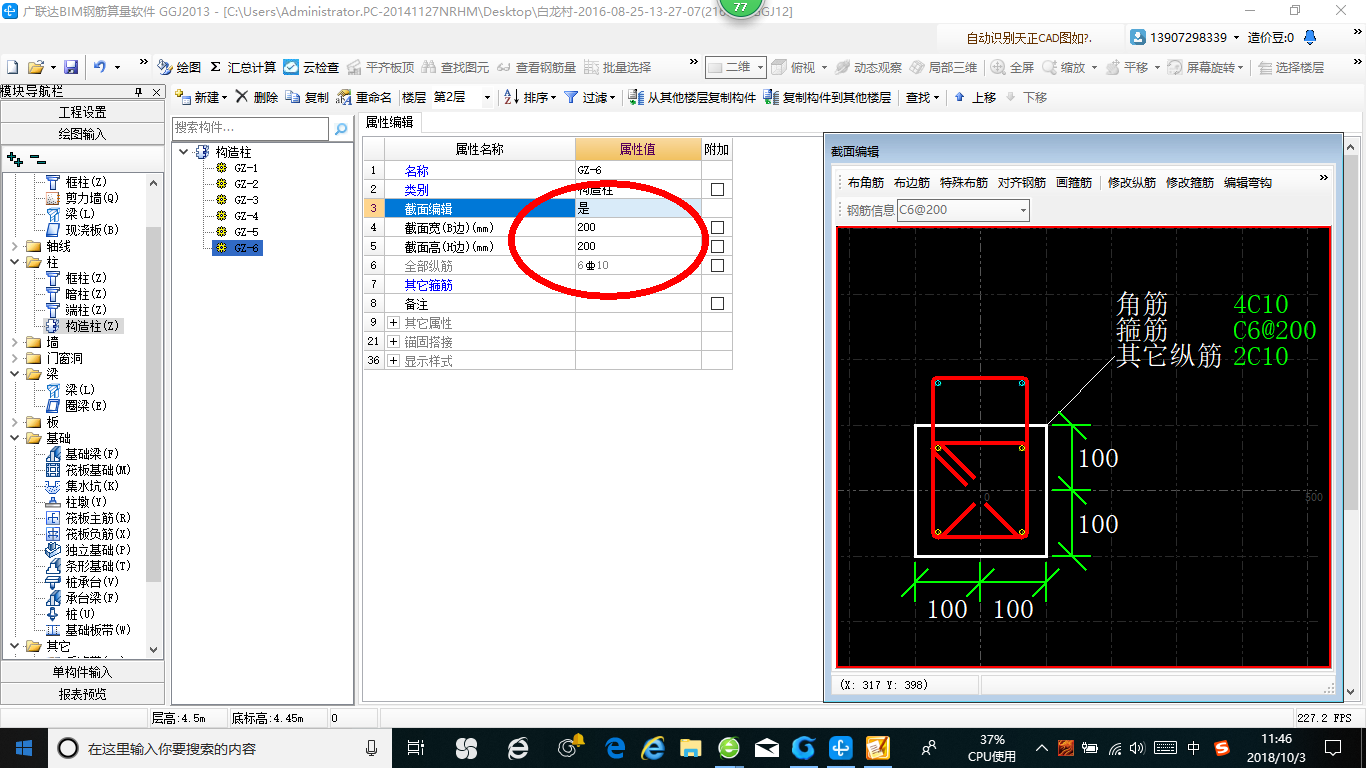This screenshot has width=1366, height=768.
Task: Select GZ-3 in the component tree
Action: point(246,200)
